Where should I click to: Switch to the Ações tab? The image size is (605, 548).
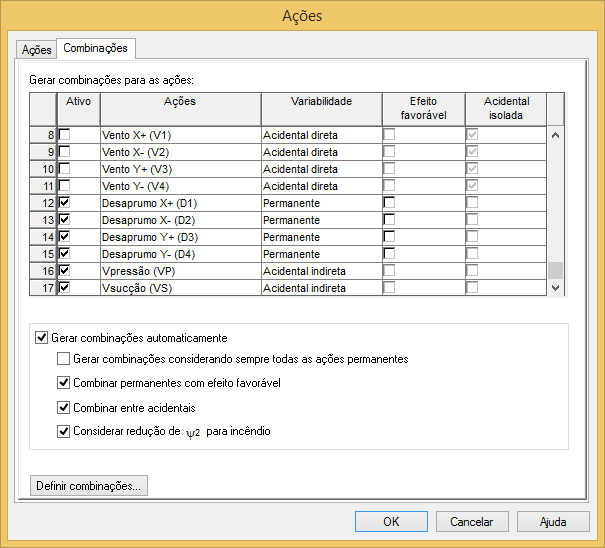point(36,50)
